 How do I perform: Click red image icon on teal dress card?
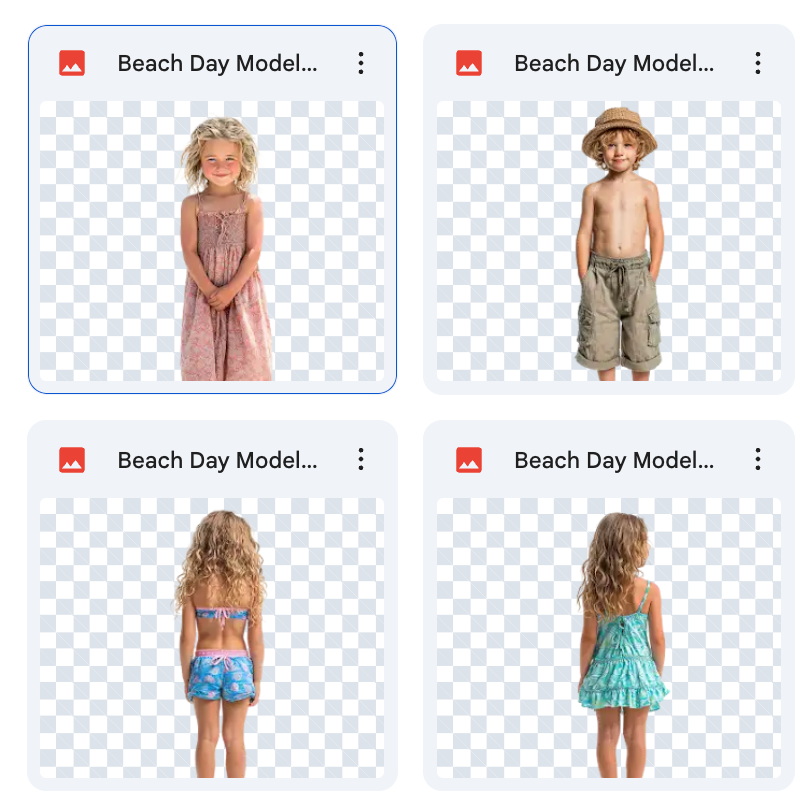(469, 460)
